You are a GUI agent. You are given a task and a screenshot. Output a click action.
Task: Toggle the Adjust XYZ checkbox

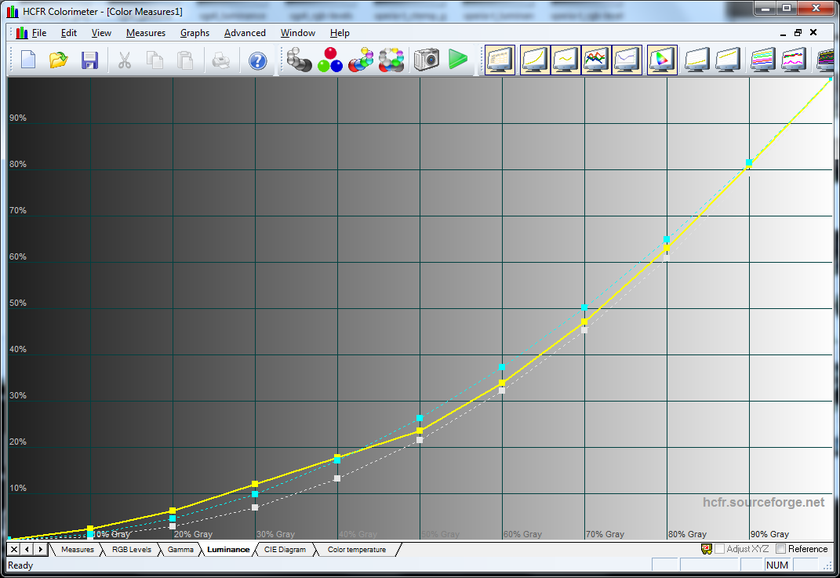point(720,549)
